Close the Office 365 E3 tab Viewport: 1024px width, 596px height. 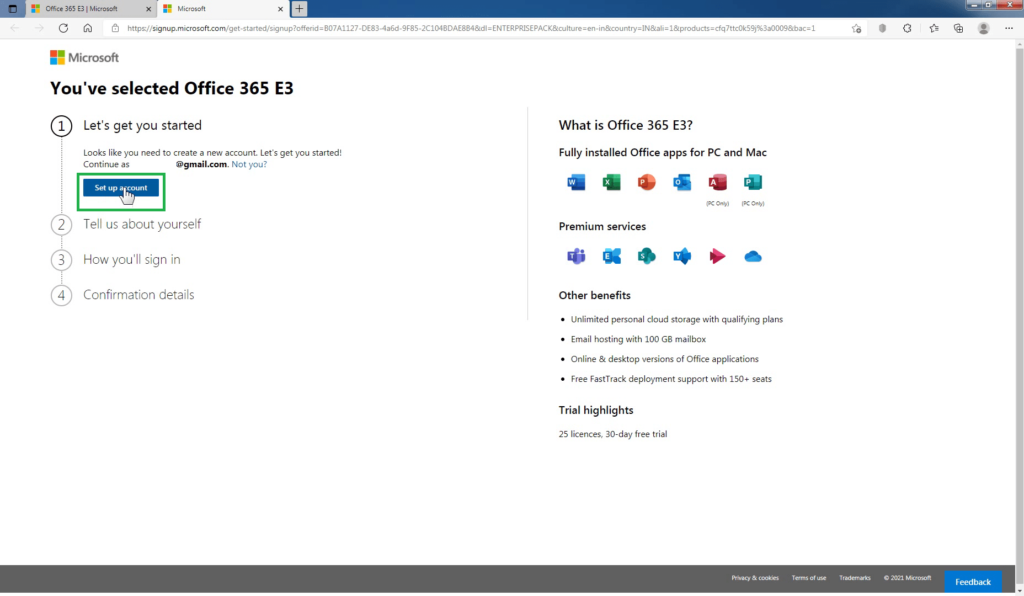pyautogui.click(x=148, y=9)
